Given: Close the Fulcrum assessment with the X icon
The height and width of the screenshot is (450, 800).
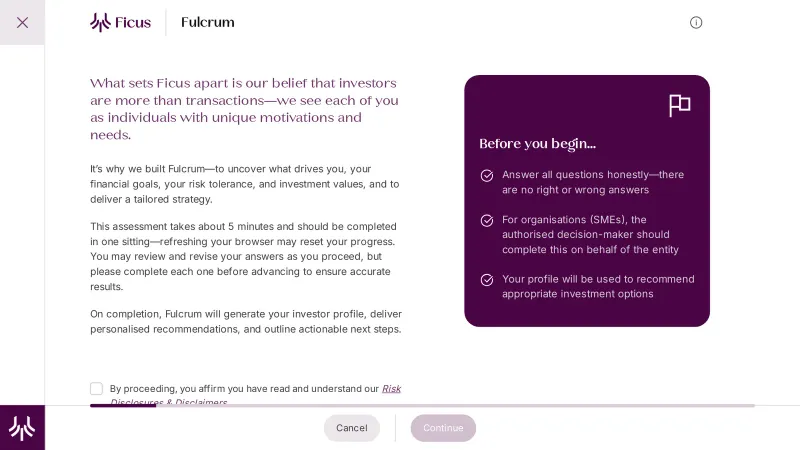Looking at the screenshot, I should point(22,22).
